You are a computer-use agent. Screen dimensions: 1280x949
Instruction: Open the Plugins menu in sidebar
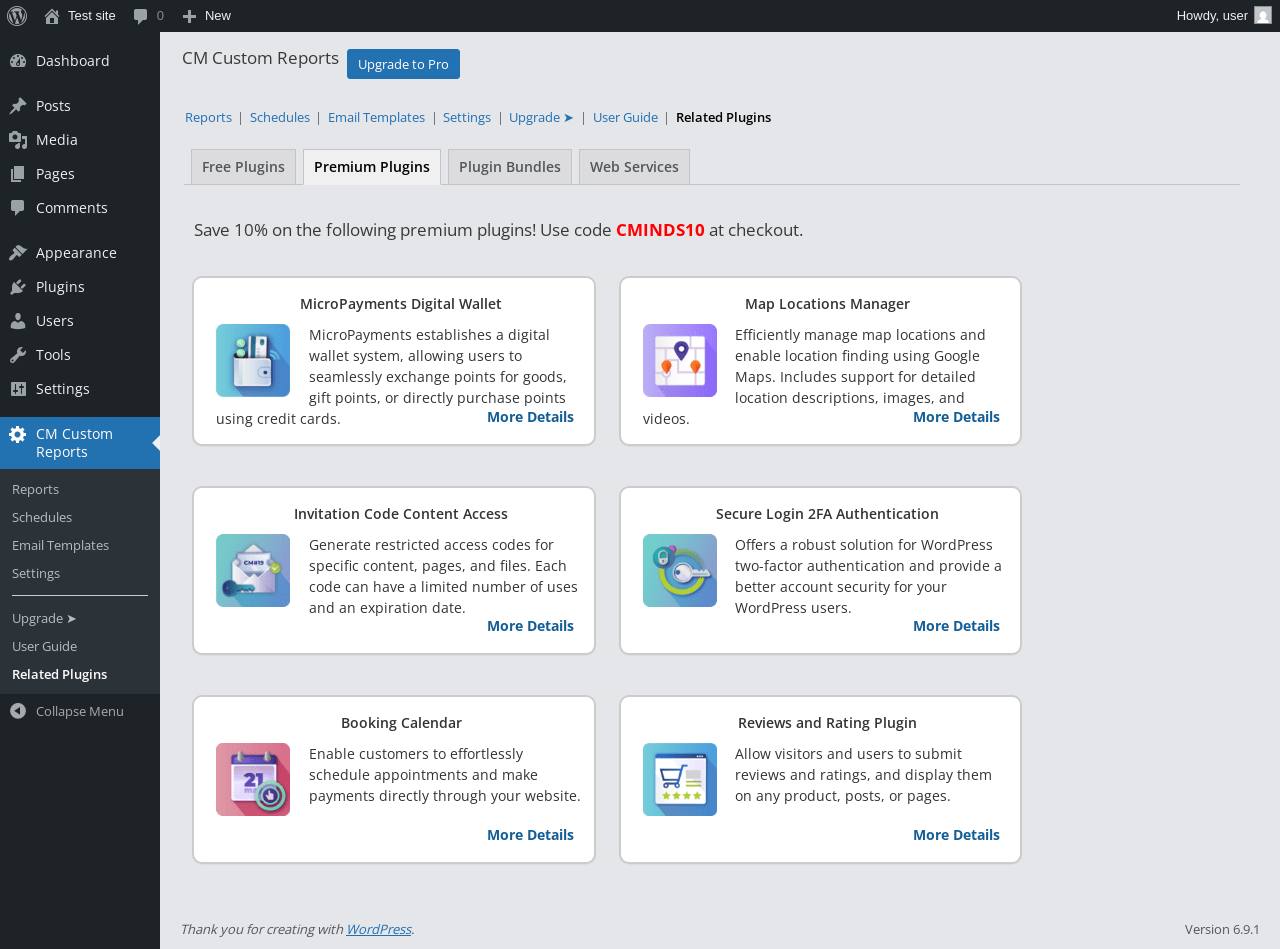[x=60, y=287]
